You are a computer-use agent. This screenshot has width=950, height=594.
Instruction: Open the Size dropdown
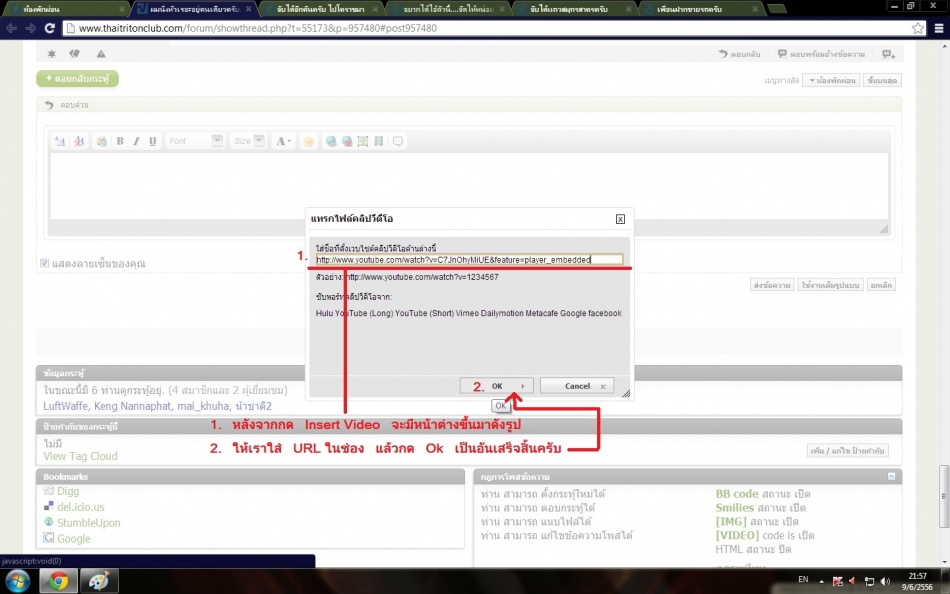(248, 142)
